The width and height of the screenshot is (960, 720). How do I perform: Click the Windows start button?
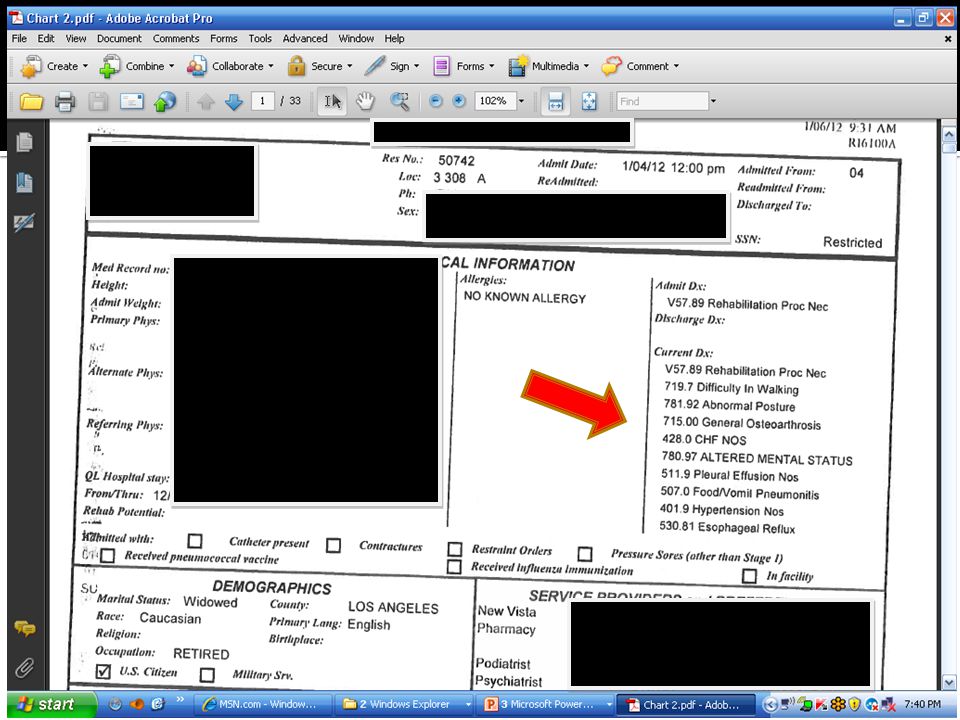tap(51, 704)
